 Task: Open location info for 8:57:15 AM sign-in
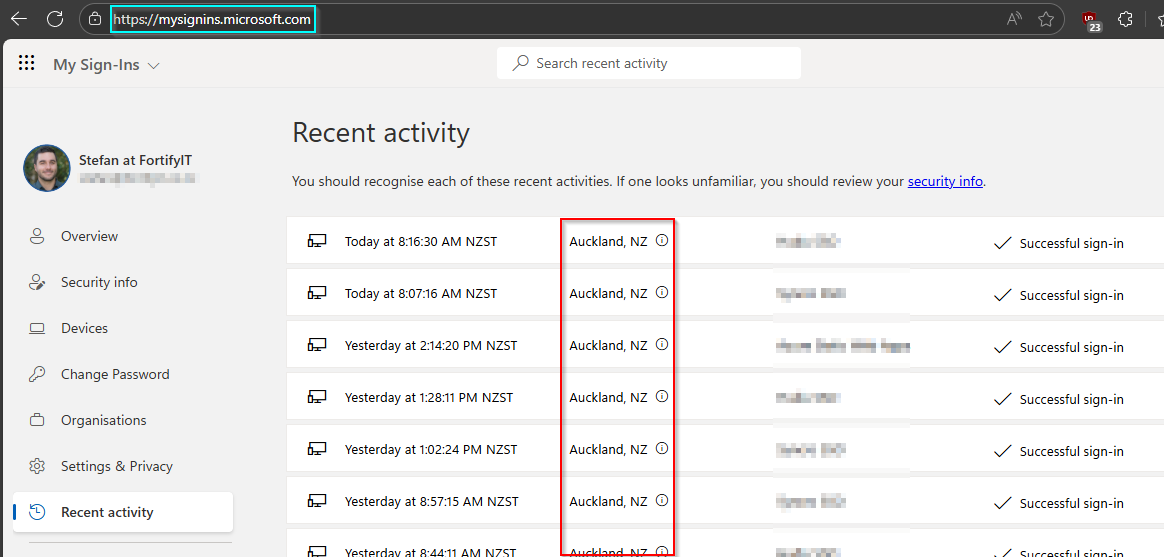pos(662,501)
